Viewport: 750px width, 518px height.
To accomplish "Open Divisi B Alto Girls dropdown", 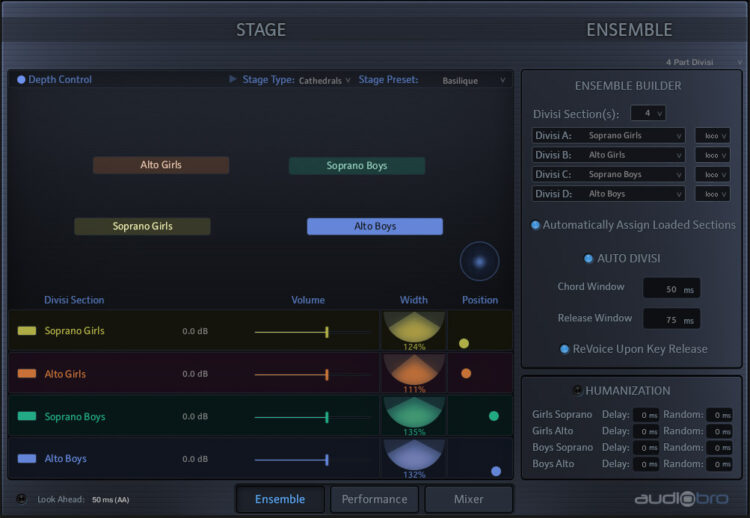I will click(x=608, y=155).
